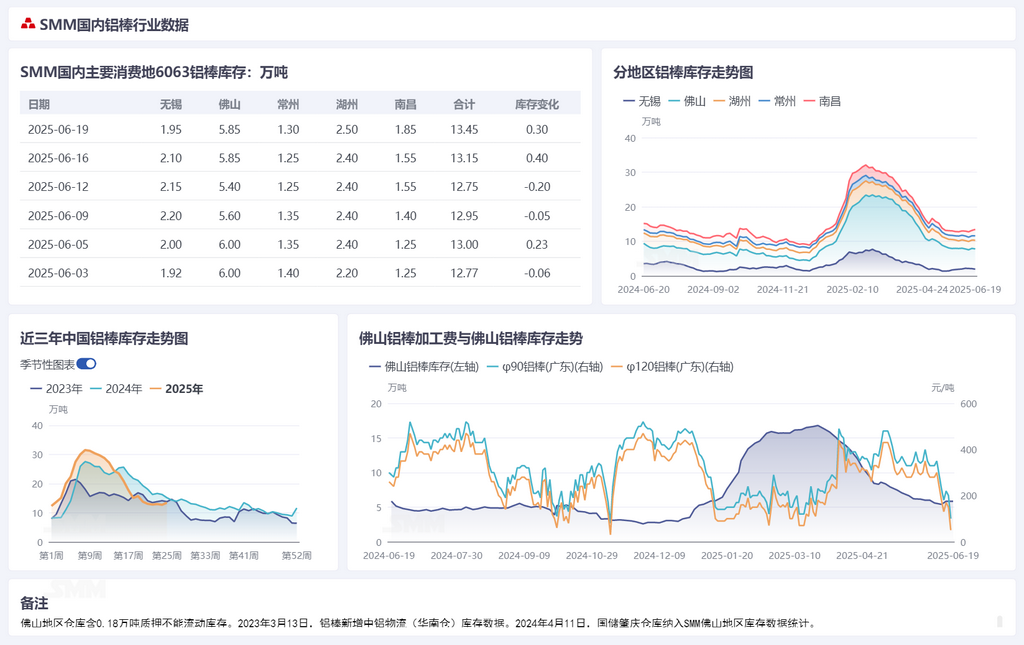Screen dimensions: 1024x645
Task: Click total 12.75 in the 2025-06-12 row
Action: point(464,187)
